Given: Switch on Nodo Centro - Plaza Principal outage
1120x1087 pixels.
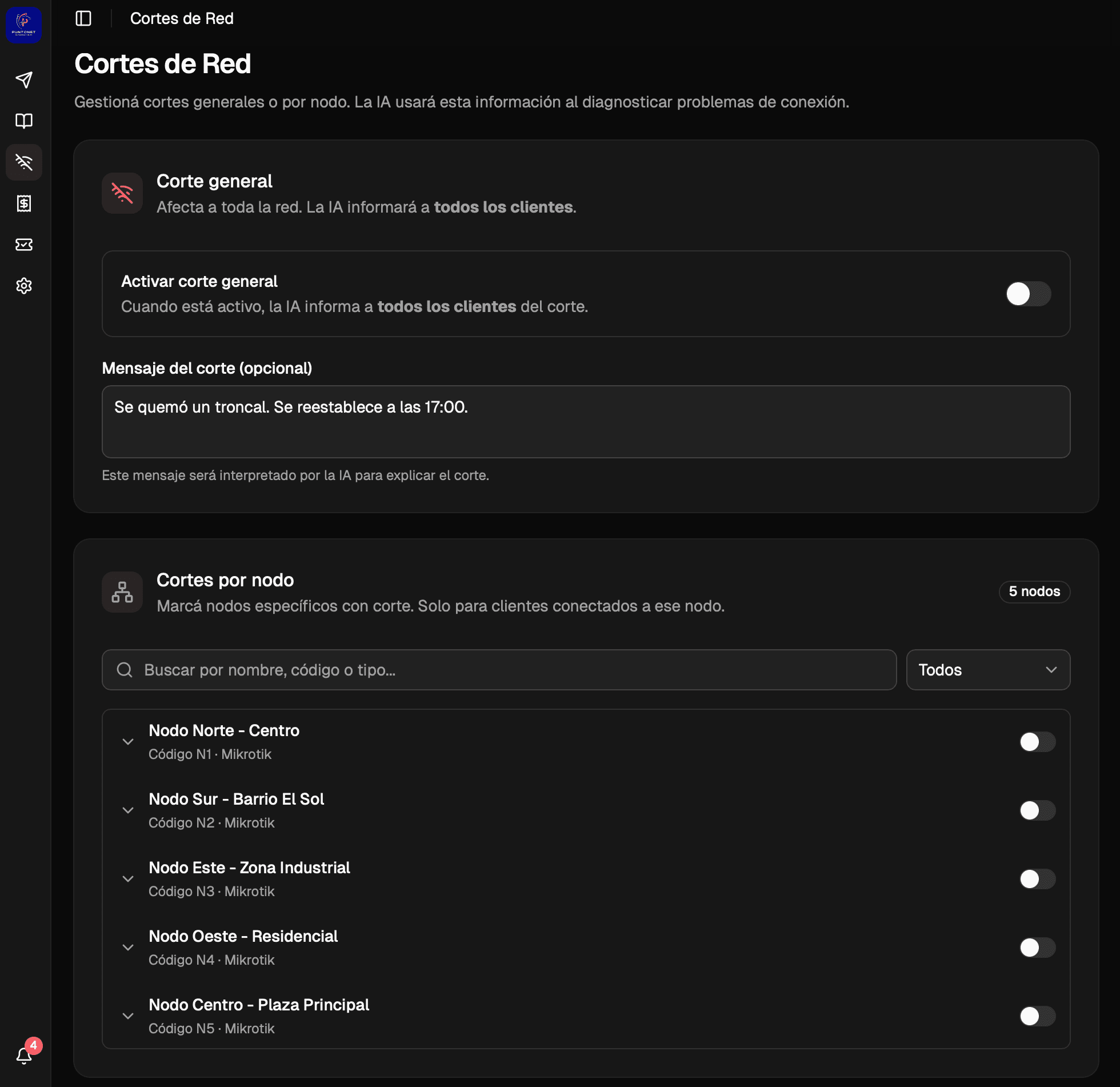Looking at the screenshot, I should [x=1037, y=1016].
